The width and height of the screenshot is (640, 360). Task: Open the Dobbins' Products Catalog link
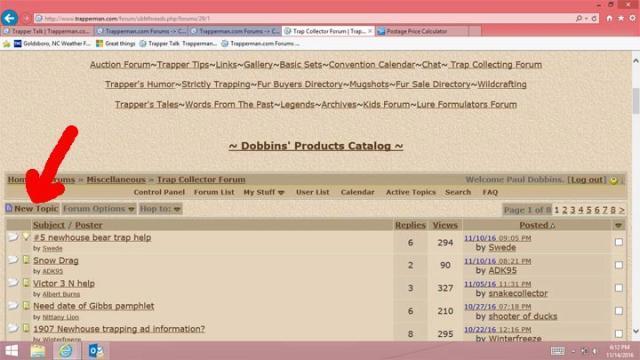tap(316, 146)
